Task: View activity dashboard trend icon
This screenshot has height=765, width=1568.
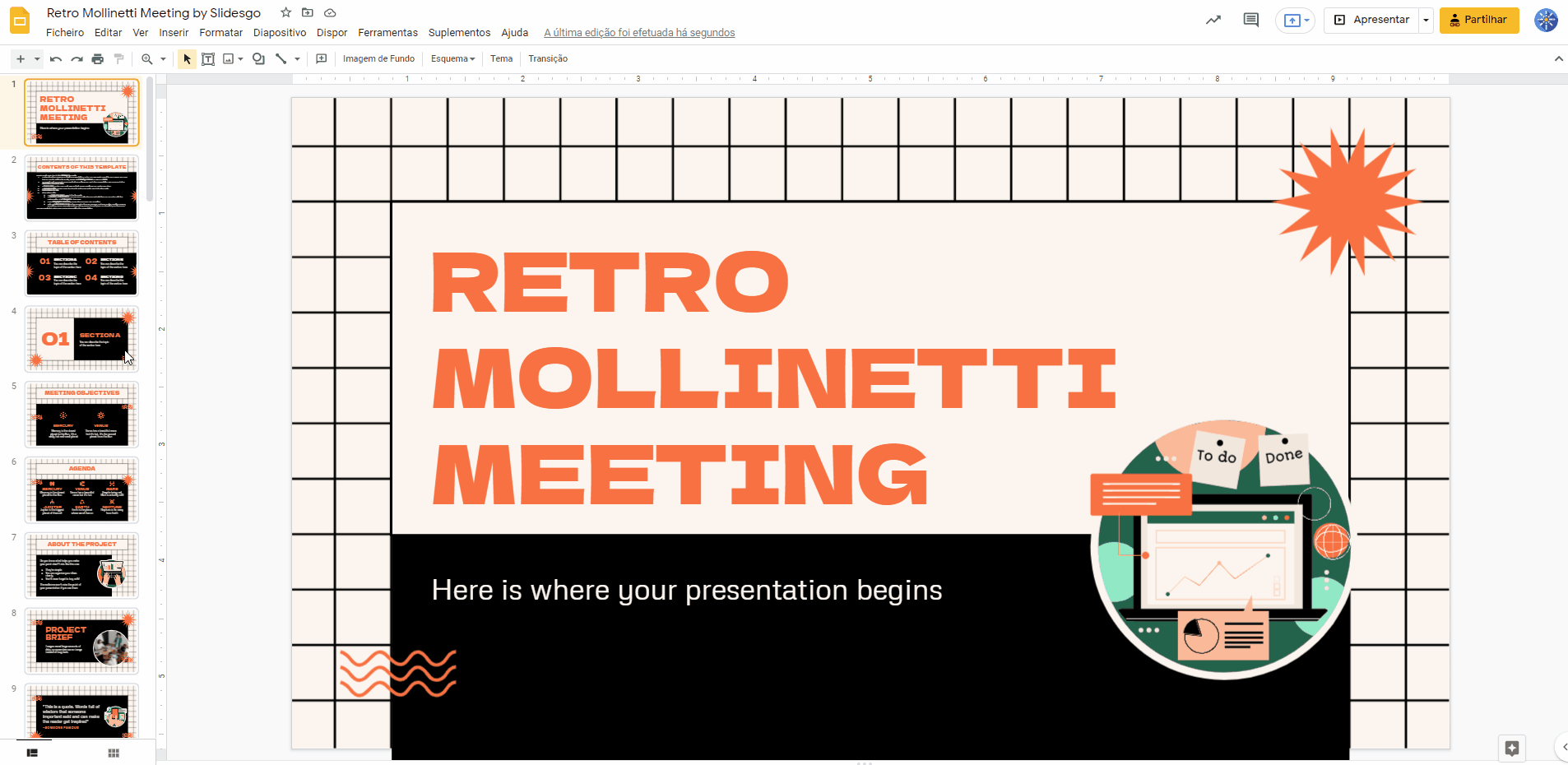Action: click(x=1213, y=20)
